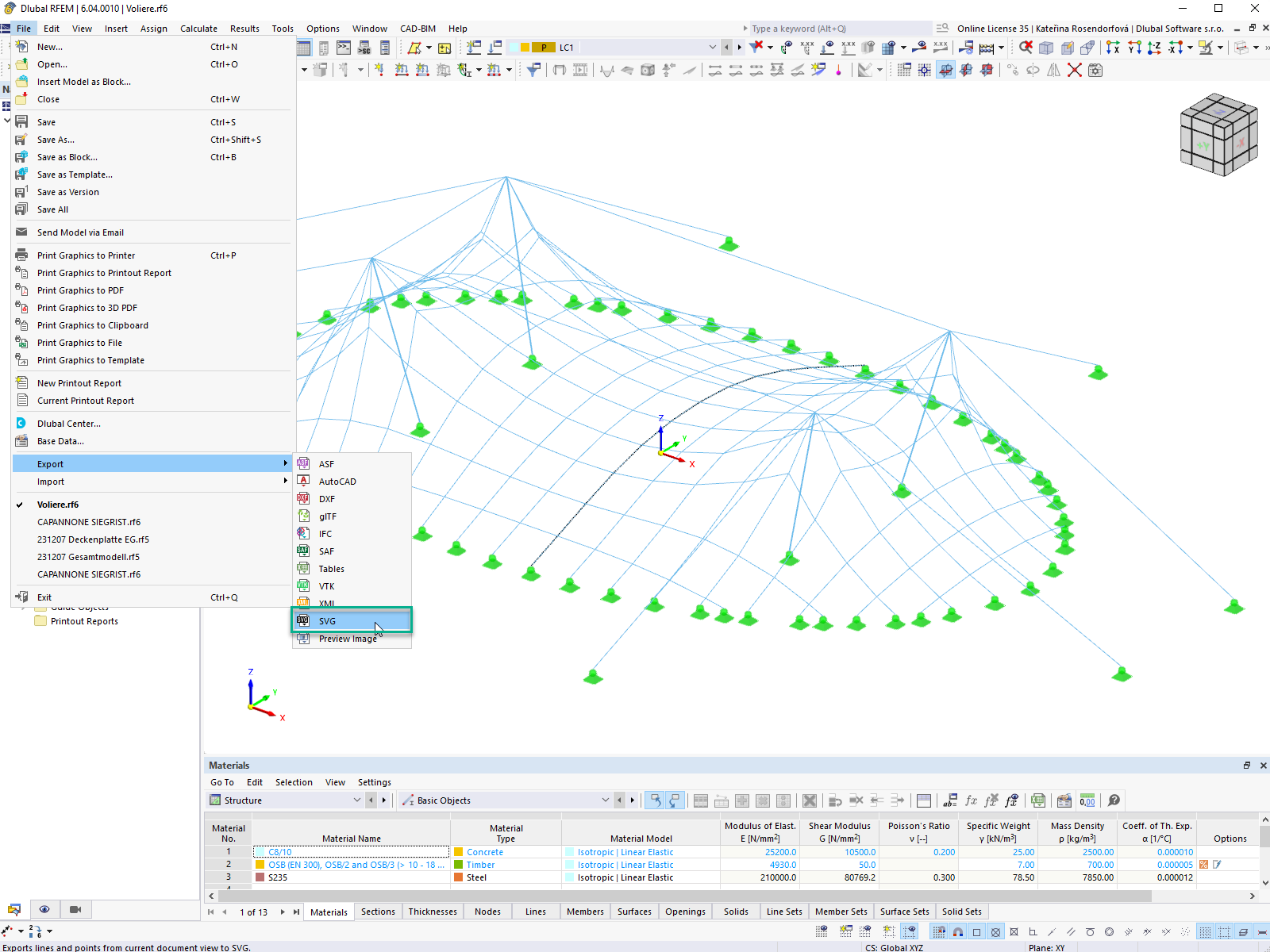Click the Zoom Off icon on toolbar
Viewport: 1270px width, 952px height.
1026,48
